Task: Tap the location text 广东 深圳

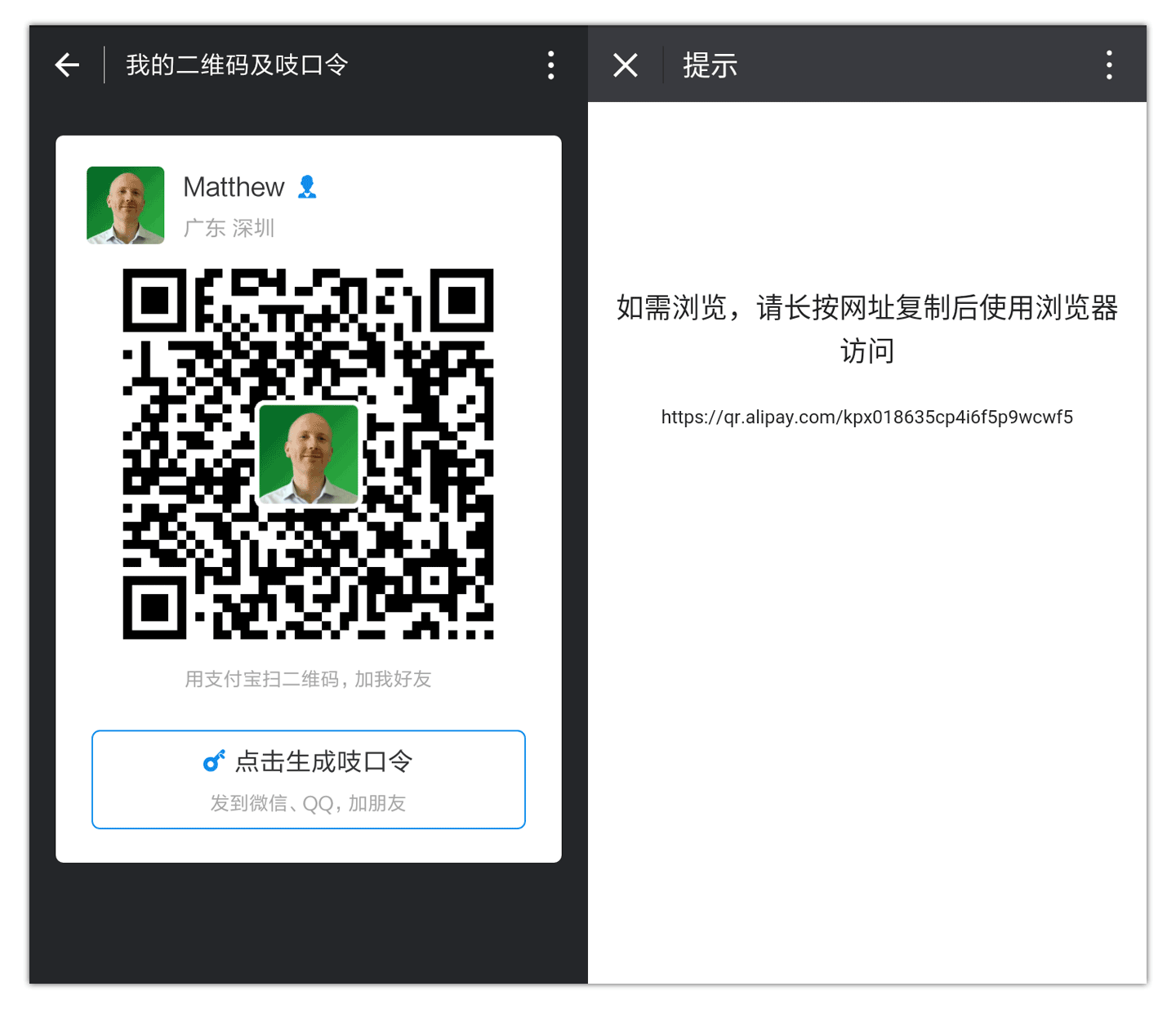Action: [x=229, y=228]
